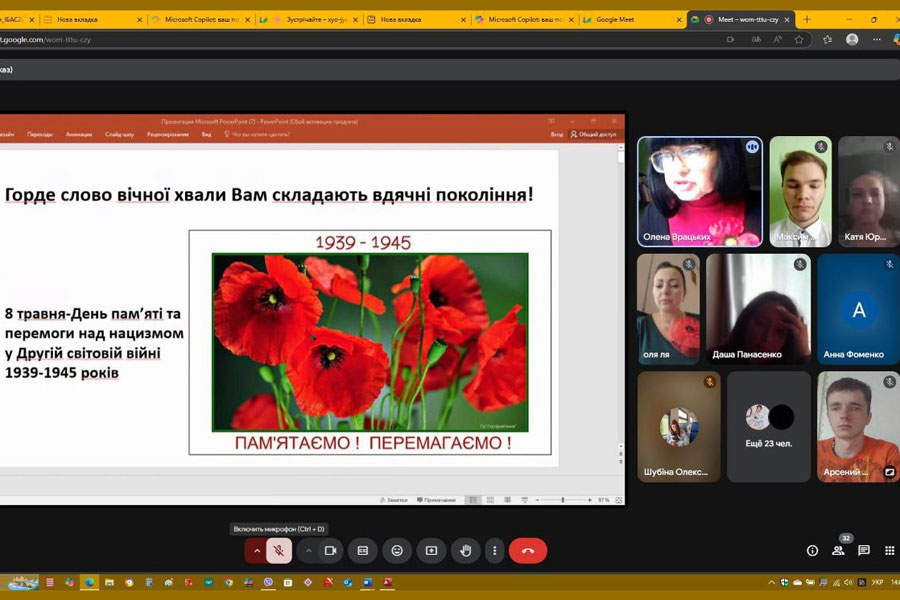The height and width of the screenshot is (600, 900).
Task: Raise hand in the meeting
Action: point(465,550)
